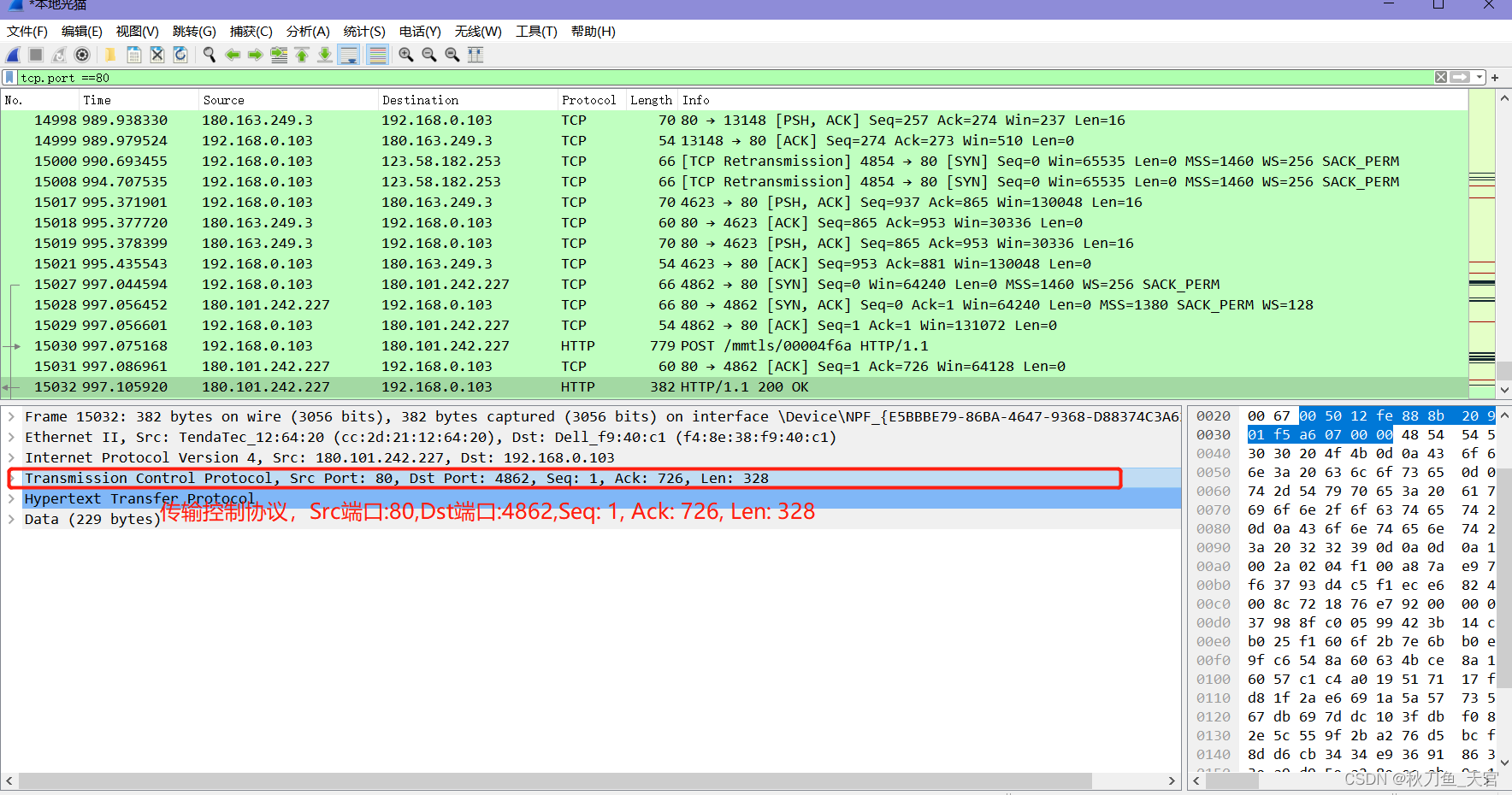Sort by the Info column header

1072,100
